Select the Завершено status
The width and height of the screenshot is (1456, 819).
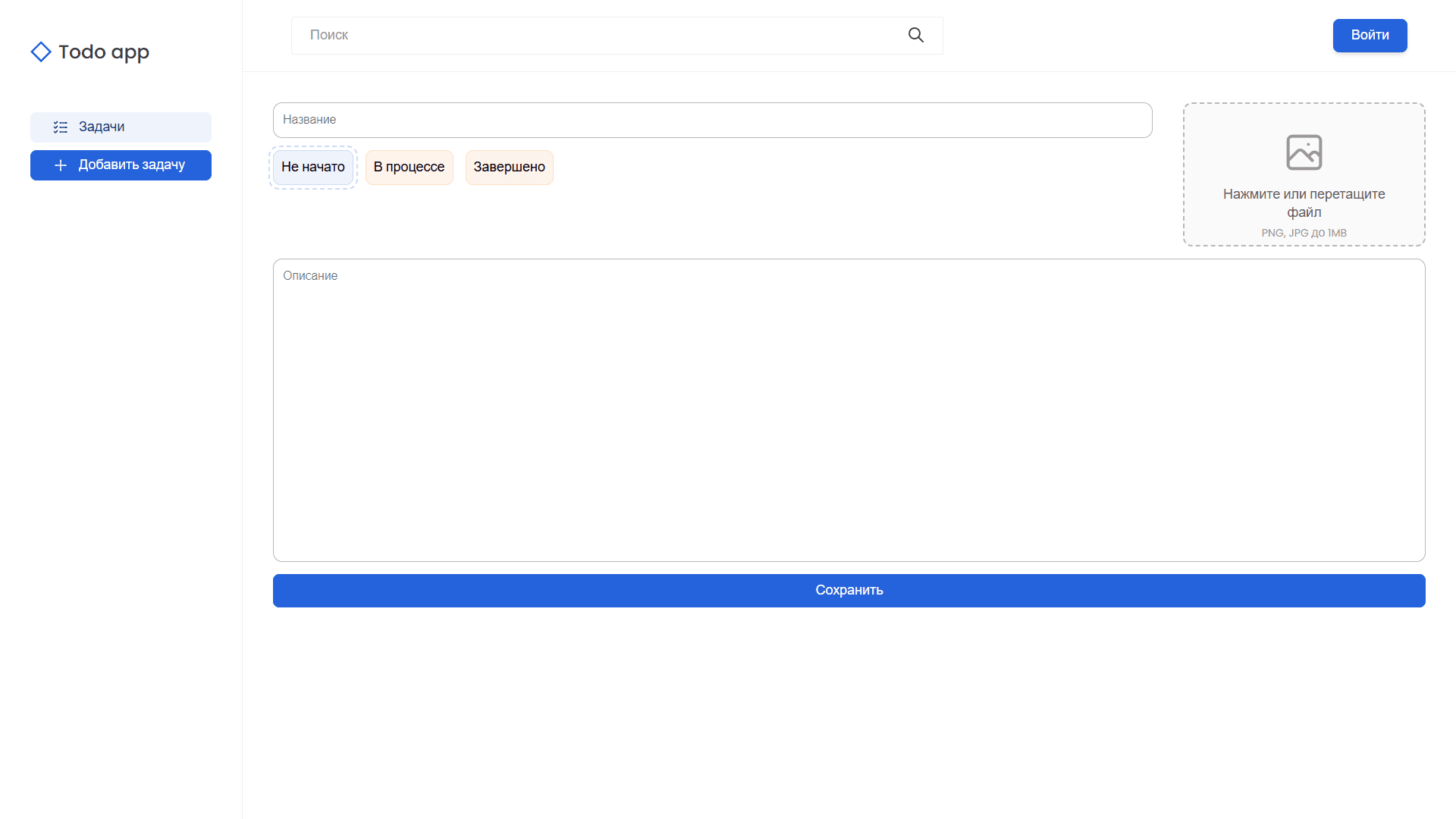click(510, 168)
